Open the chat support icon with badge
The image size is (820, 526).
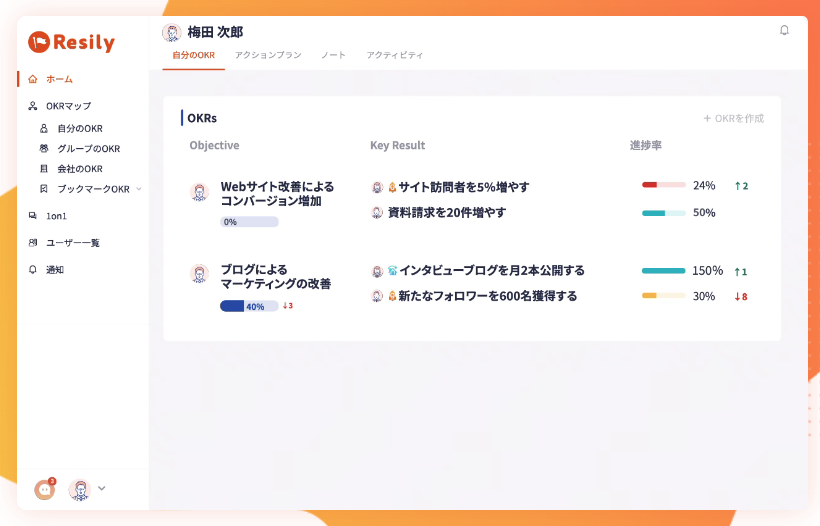click(44, 489)
